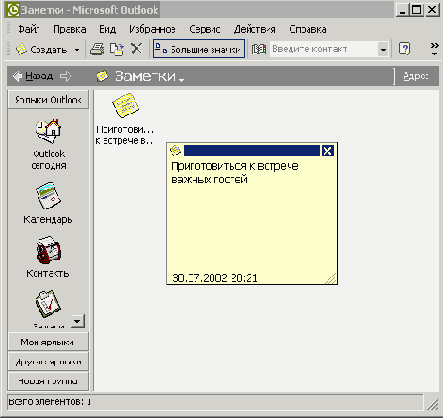Viewport: 443px width, 418px height.
Task: Expand the Create button dropdown arrow
Action: click(77, 50)
